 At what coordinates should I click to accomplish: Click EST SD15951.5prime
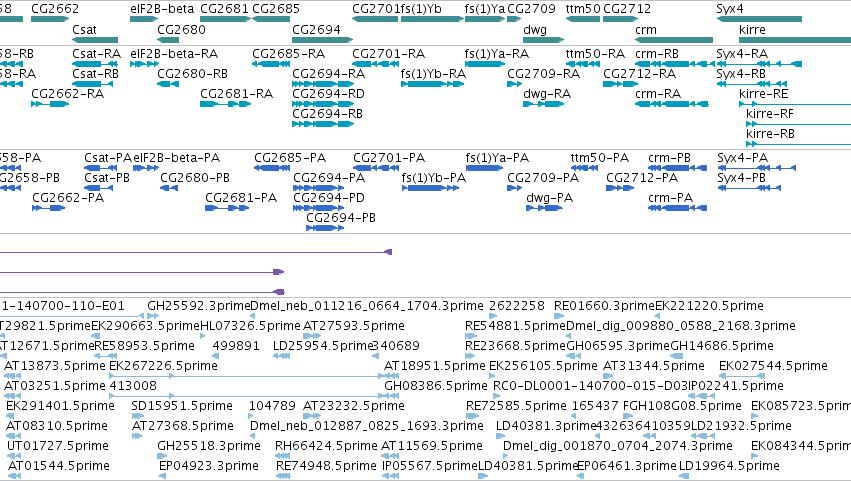[137, 416]
